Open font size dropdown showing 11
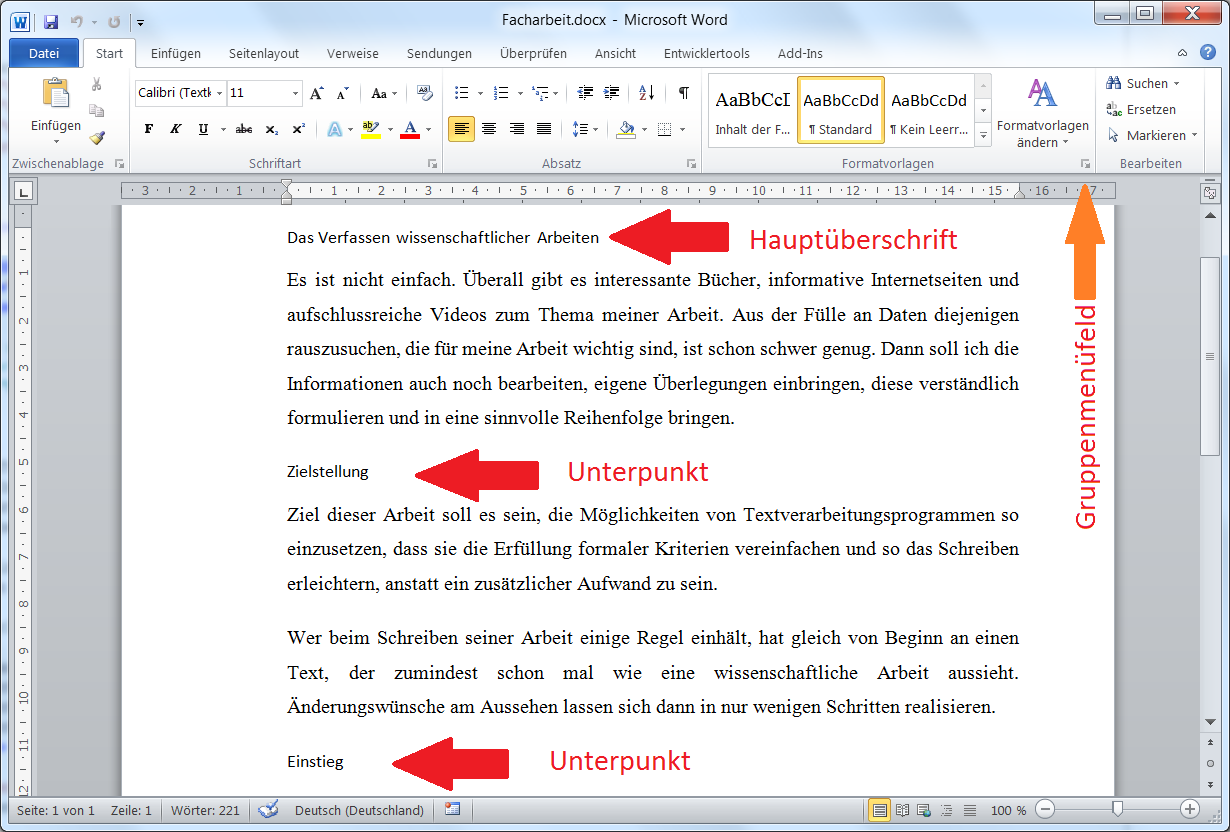 (x=295, y=93)
